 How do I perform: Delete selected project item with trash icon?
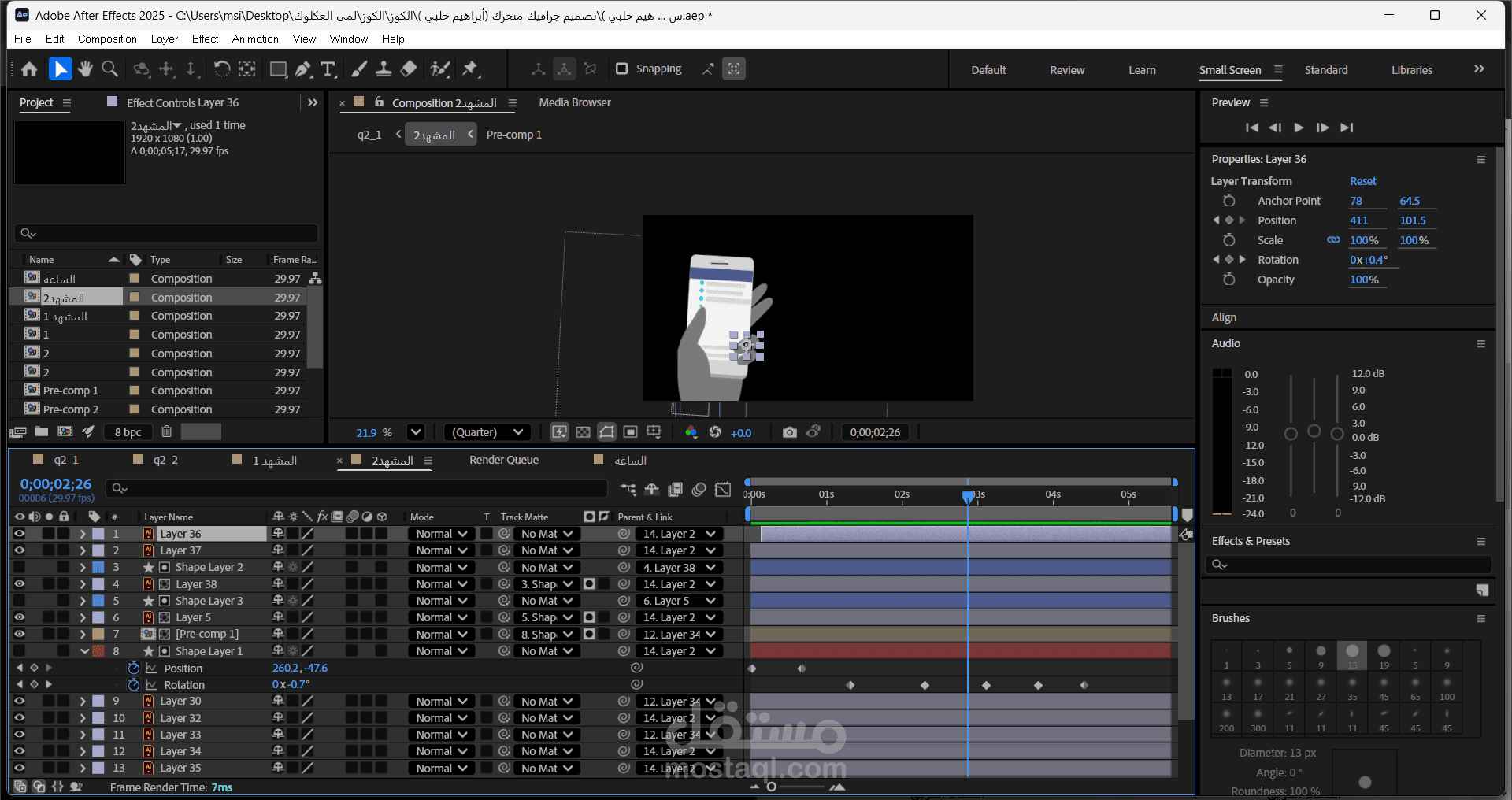(166, 431)
